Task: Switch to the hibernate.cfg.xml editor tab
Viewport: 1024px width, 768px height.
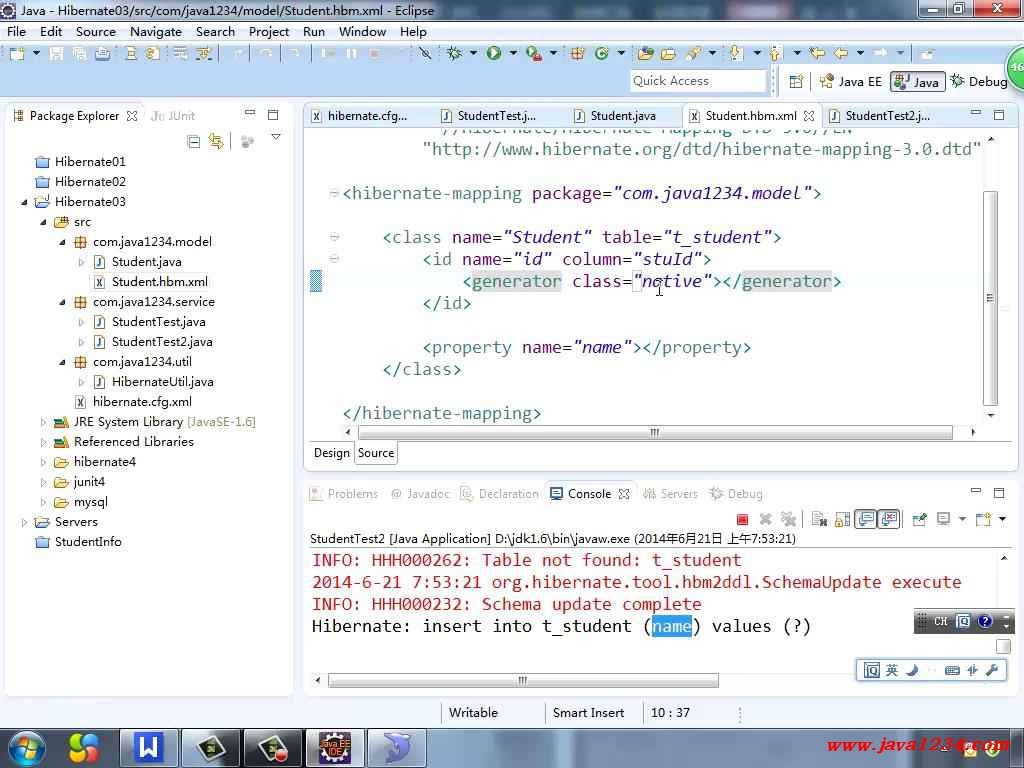Action: click(360, 116)
